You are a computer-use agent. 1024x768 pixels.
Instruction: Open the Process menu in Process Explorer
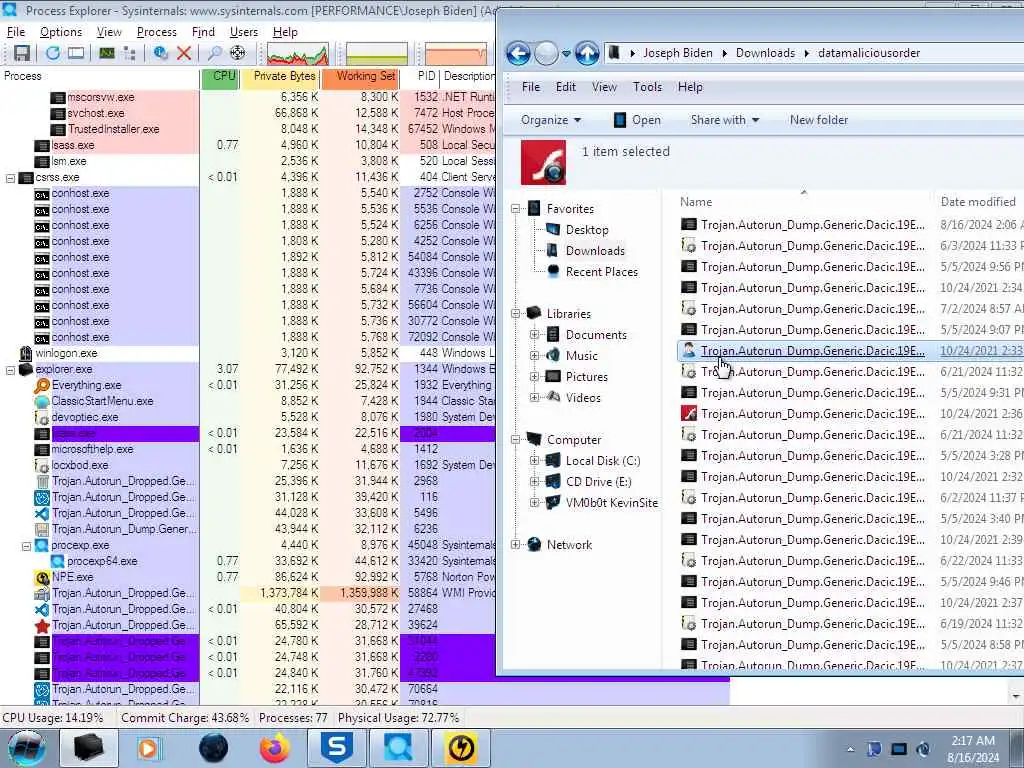click(157, 31)
